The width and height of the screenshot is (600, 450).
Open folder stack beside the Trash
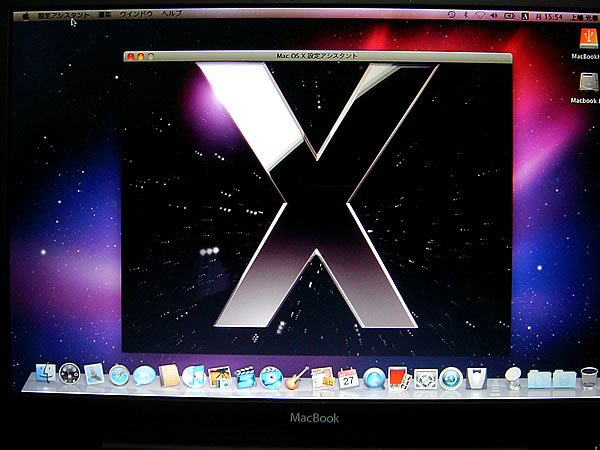[x=564, y=379]
